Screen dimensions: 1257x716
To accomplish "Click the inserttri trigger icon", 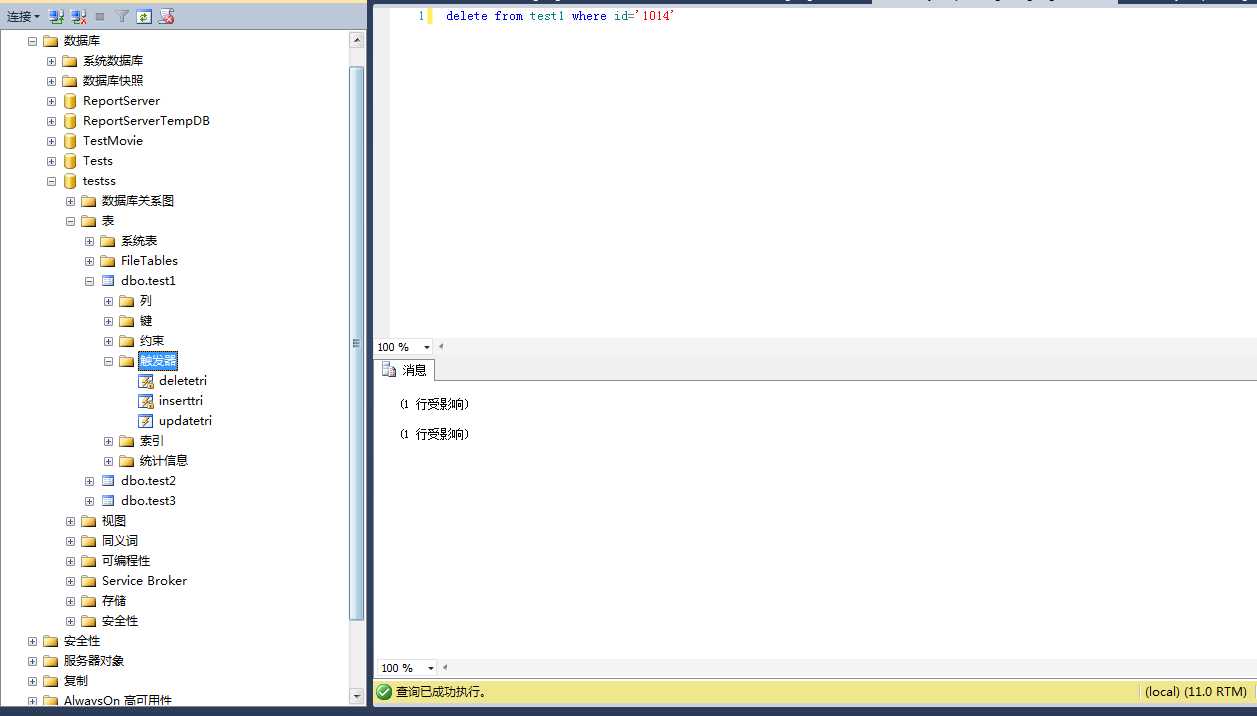I will [x=146, y=401].
